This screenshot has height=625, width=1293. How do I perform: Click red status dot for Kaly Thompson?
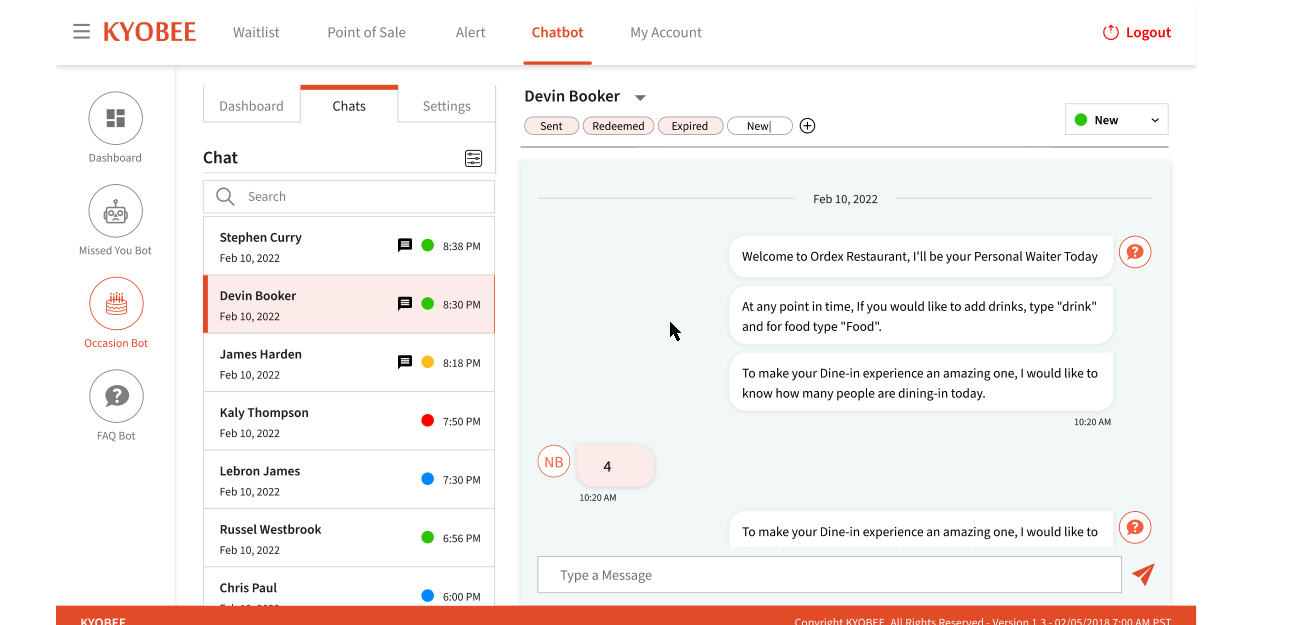coord(427,421)
